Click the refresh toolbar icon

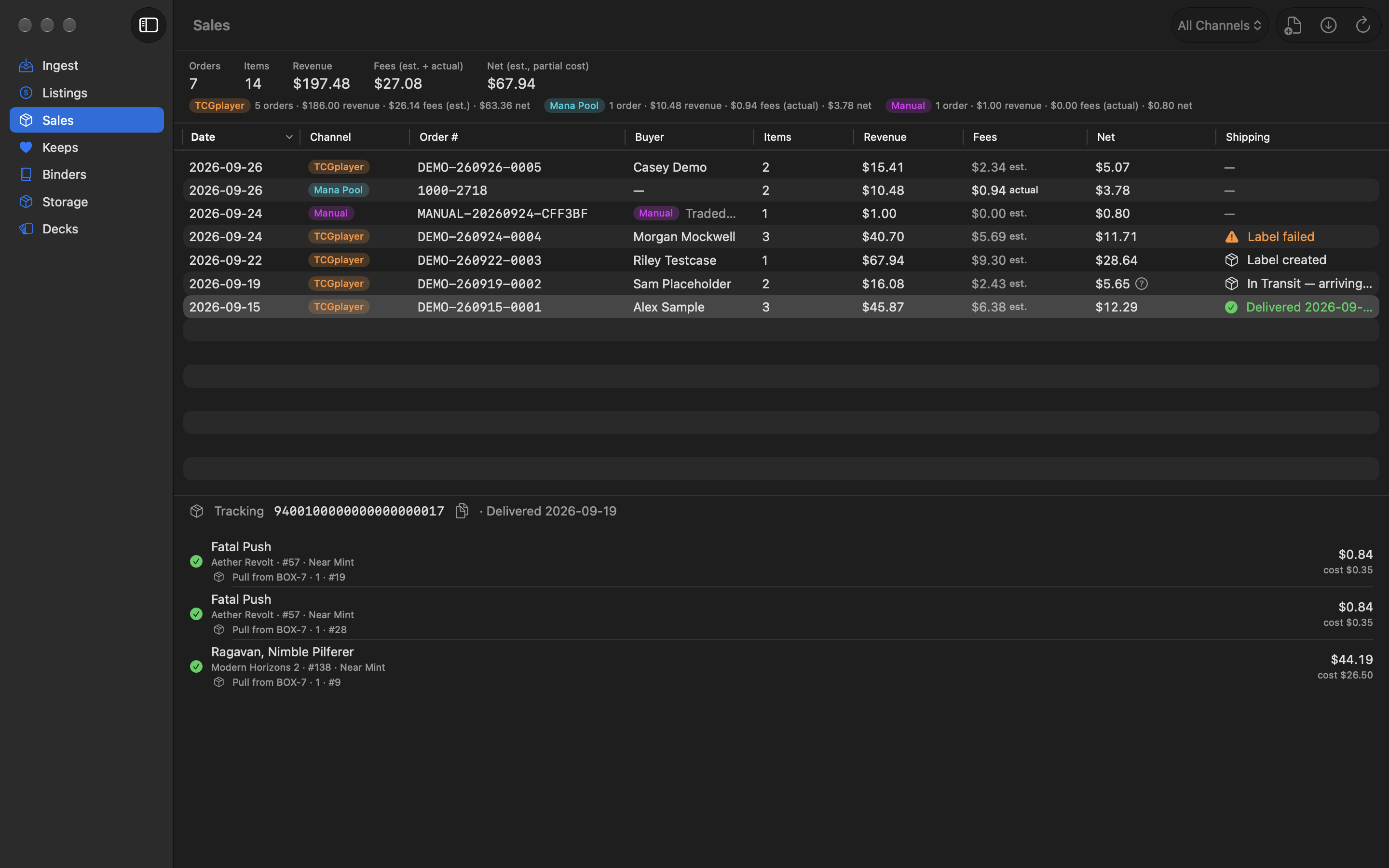coord(1362,25)
